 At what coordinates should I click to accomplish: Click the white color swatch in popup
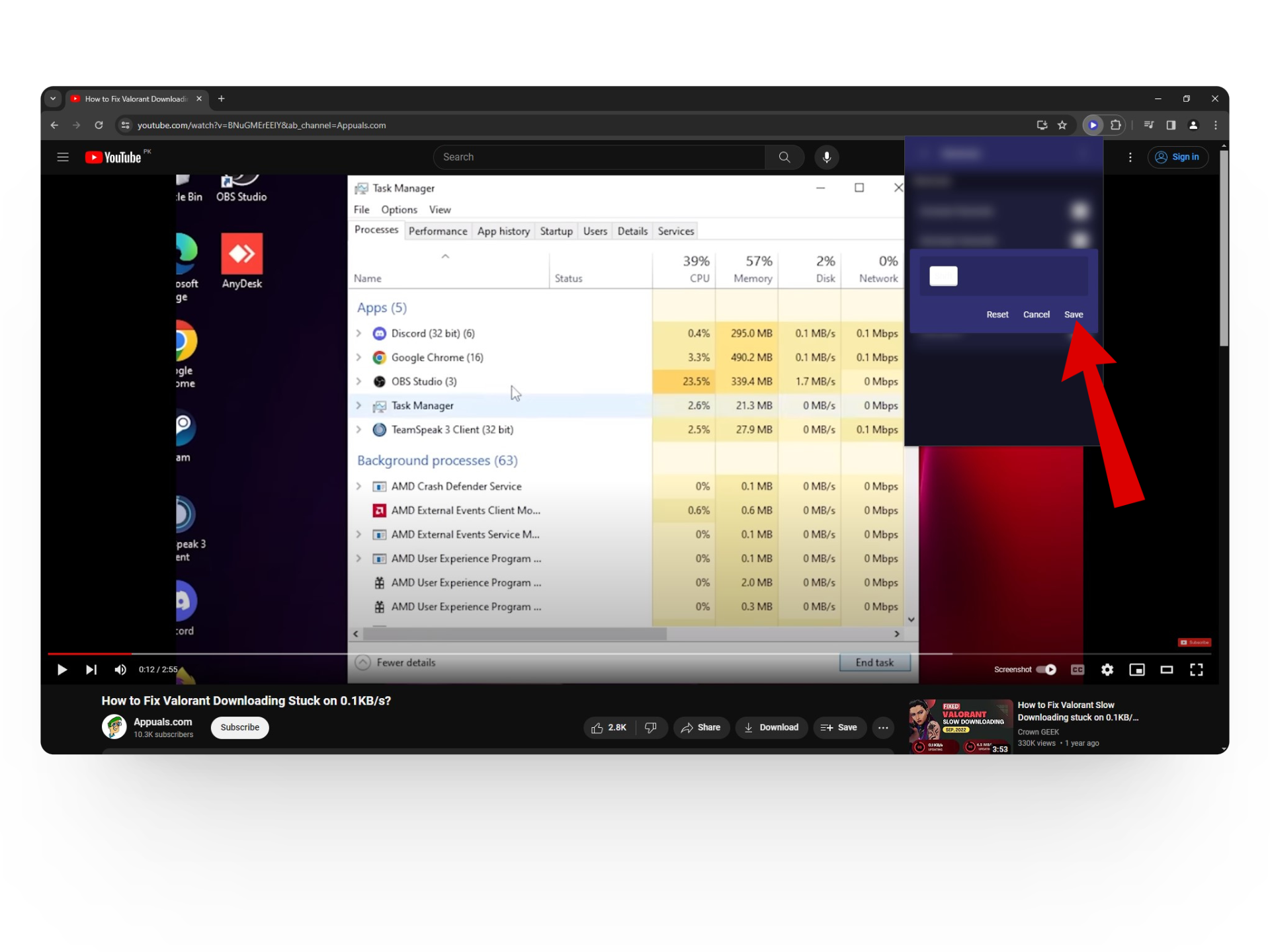pos(943,276)
